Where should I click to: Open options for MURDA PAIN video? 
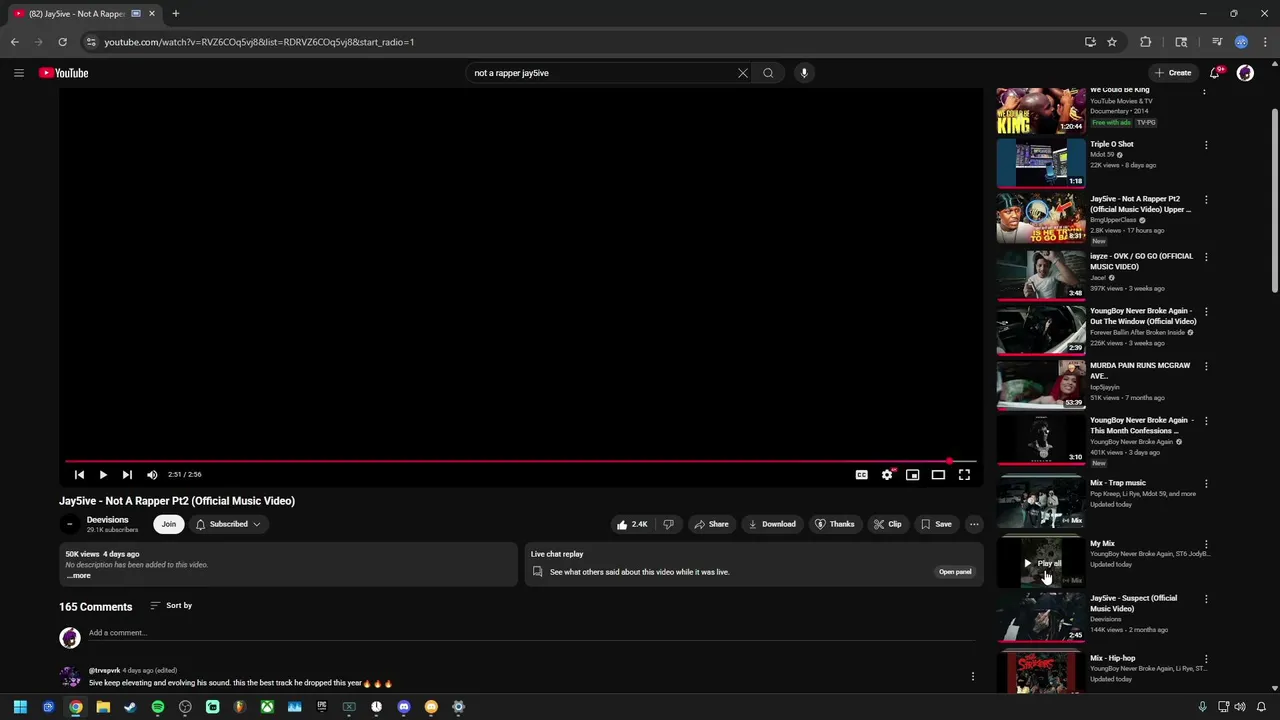1205,367
